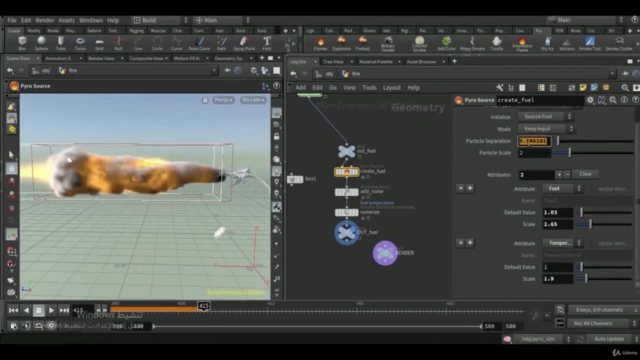Click the Explosion pyro shelf tool

click(341, 43)
